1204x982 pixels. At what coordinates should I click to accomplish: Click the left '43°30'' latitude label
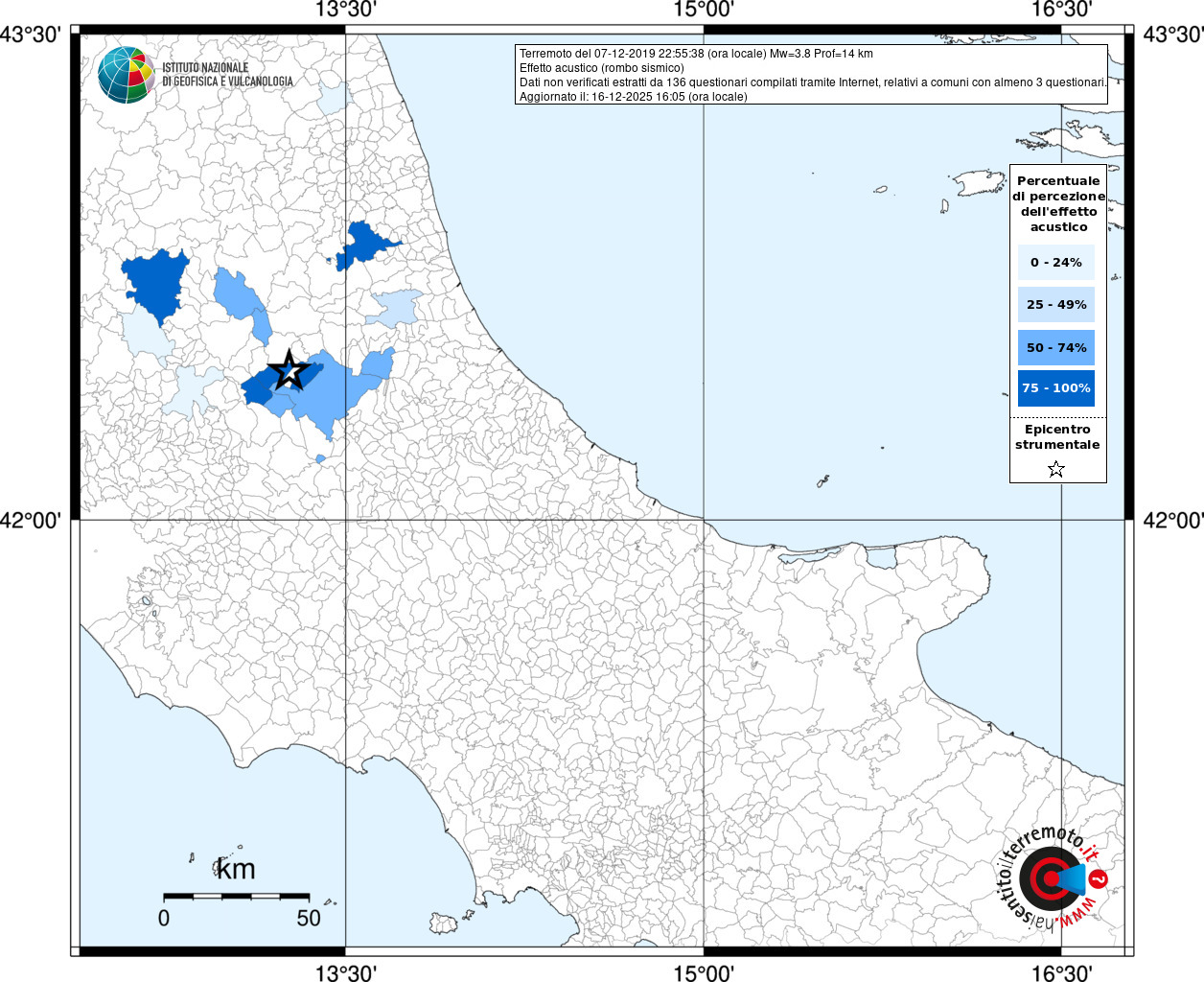(31, 35)
